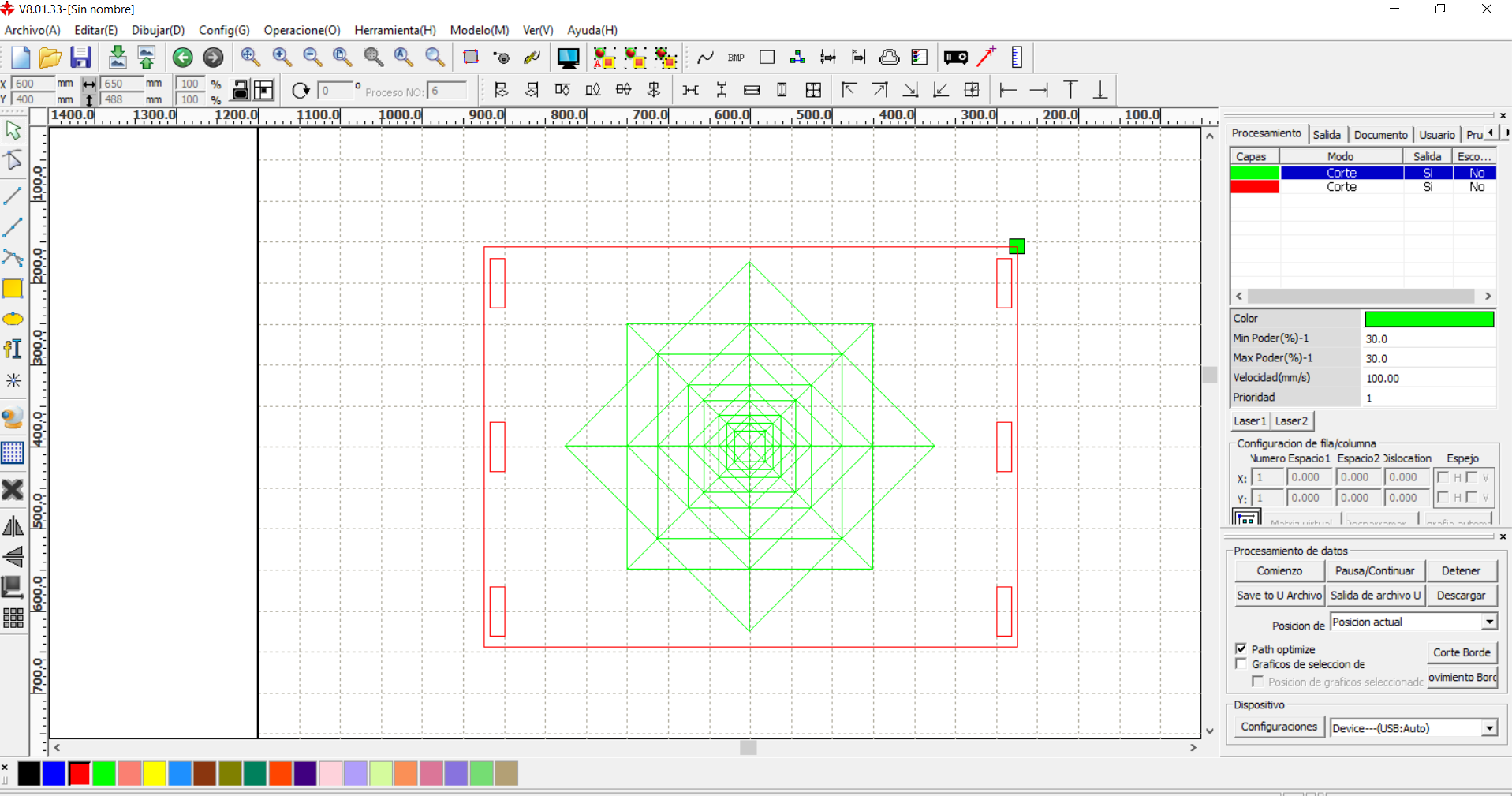The width and height of the screenshot is (1512, 796).
Task: Switch to the Documento tab
Action: point(1380,134)
